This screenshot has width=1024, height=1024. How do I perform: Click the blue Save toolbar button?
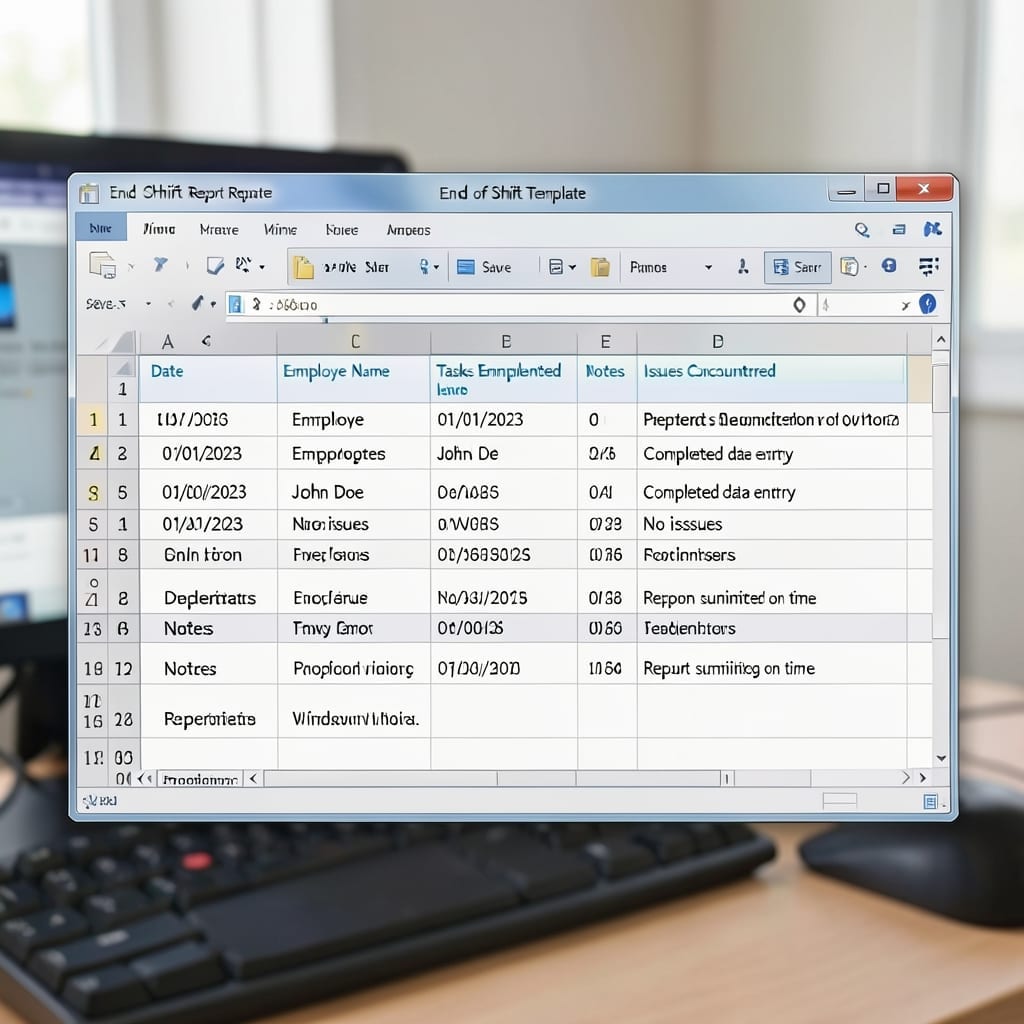[x=484, y=267]
